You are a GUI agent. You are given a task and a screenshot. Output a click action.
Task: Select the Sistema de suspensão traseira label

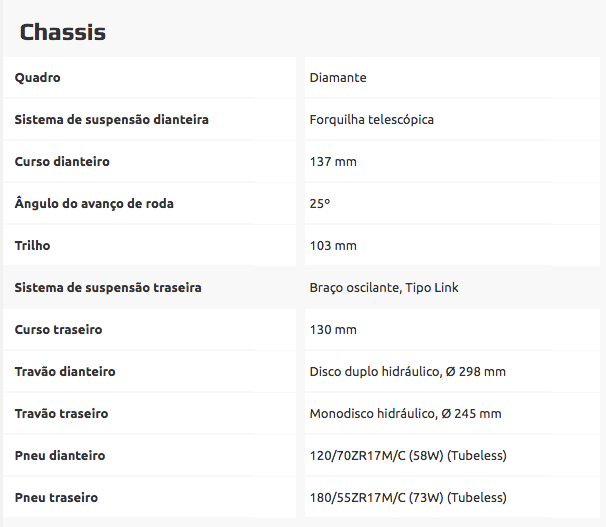click(108, 287)
